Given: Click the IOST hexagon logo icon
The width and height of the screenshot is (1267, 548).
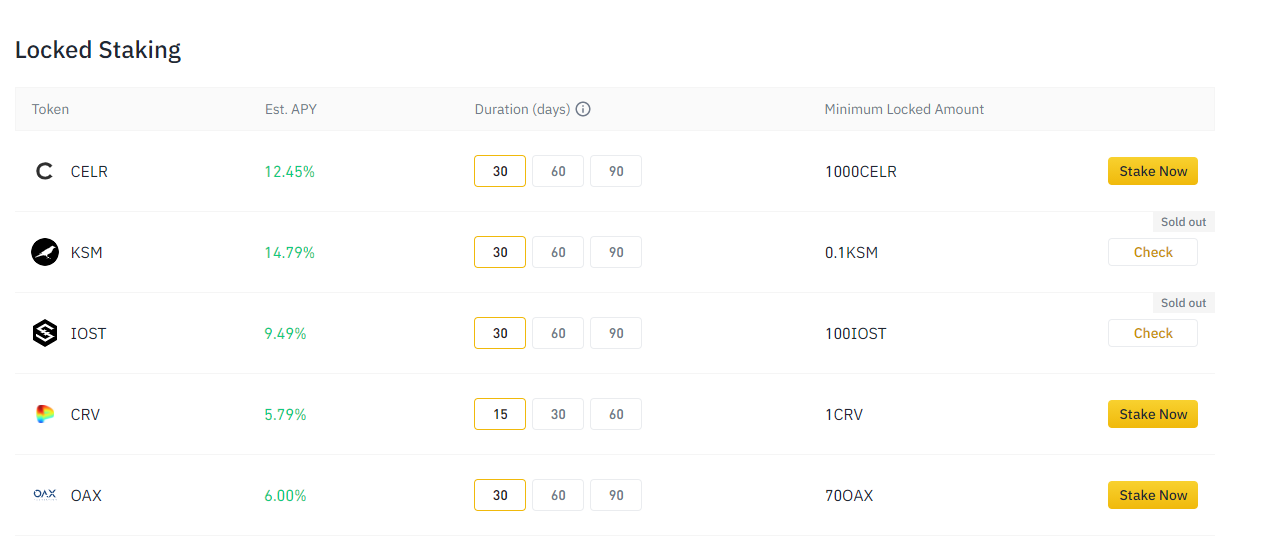Looking at the screenshot, I should coord(45,333).
